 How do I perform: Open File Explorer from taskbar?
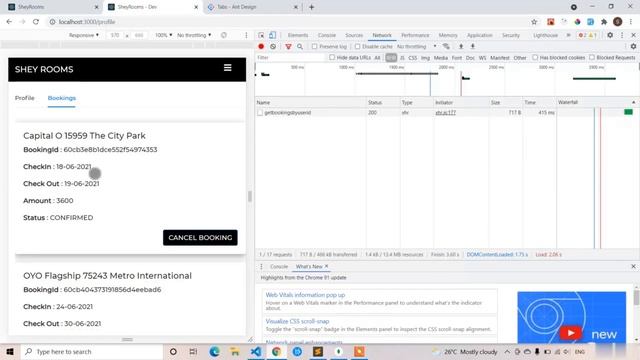point(235,351)
